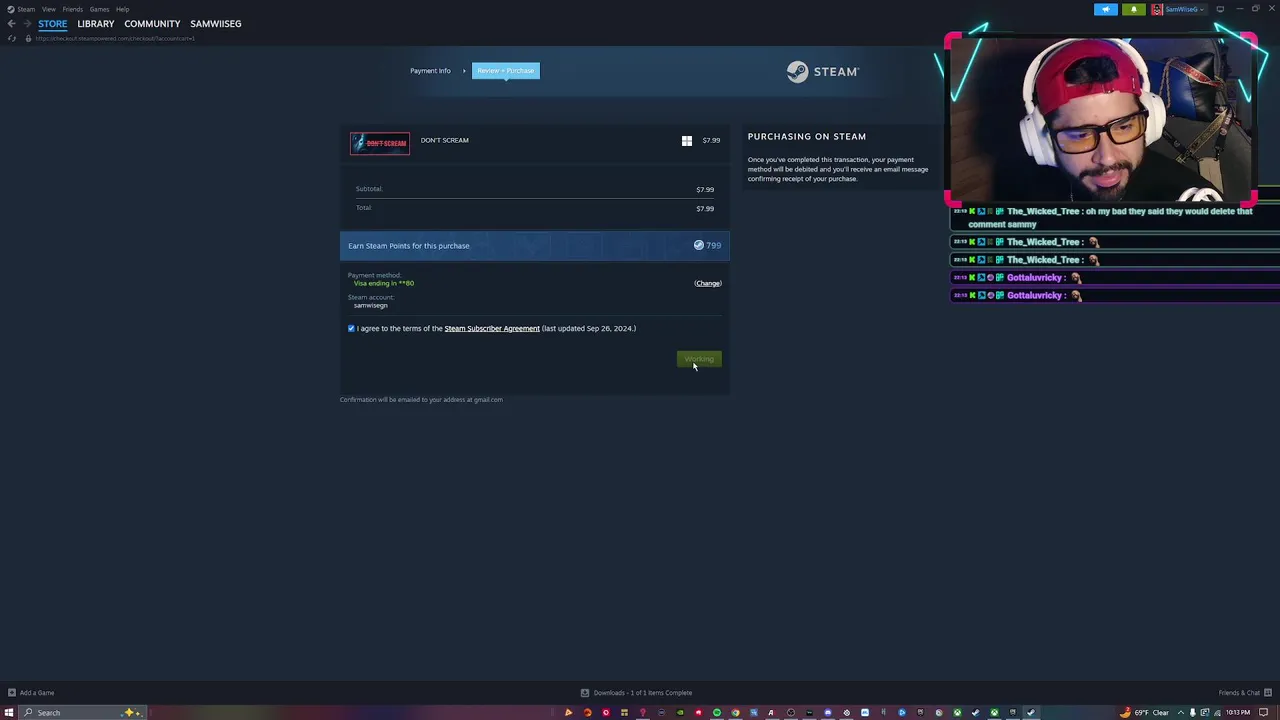Open the Downloads status bar entry

tap(637, 692)
